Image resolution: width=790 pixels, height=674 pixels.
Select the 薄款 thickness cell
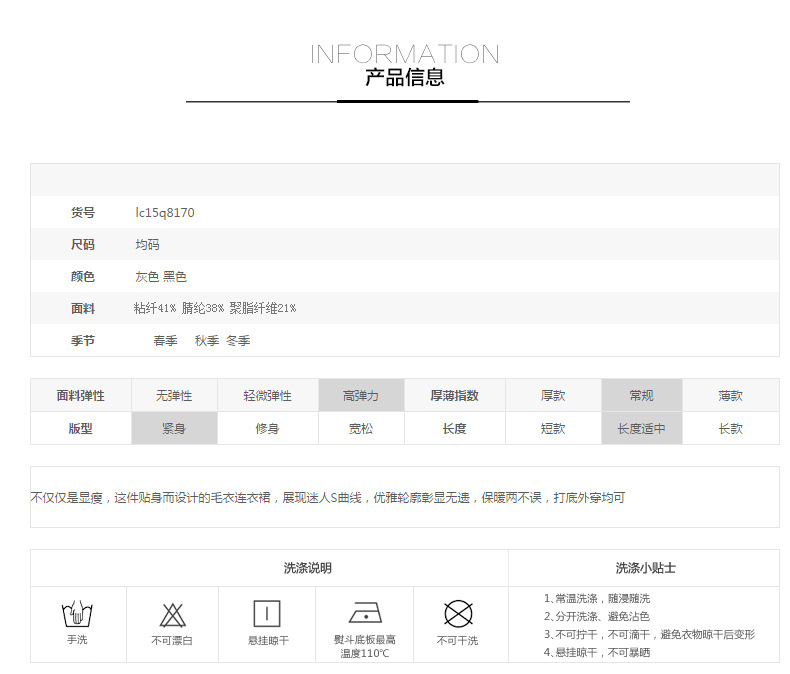[730, 396]
